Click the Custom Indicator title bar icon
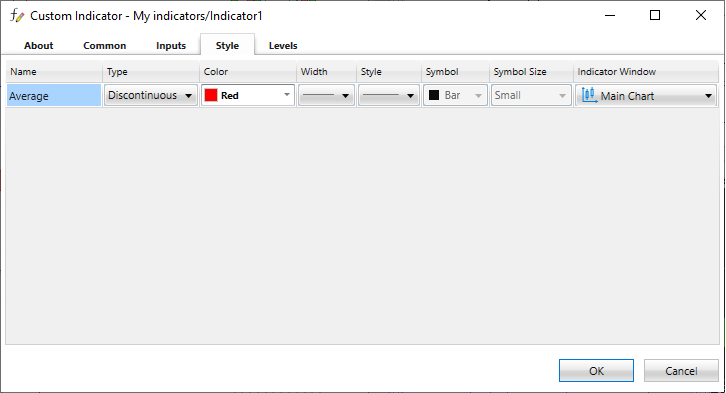 pyautogui.click(x=17, y=16)
